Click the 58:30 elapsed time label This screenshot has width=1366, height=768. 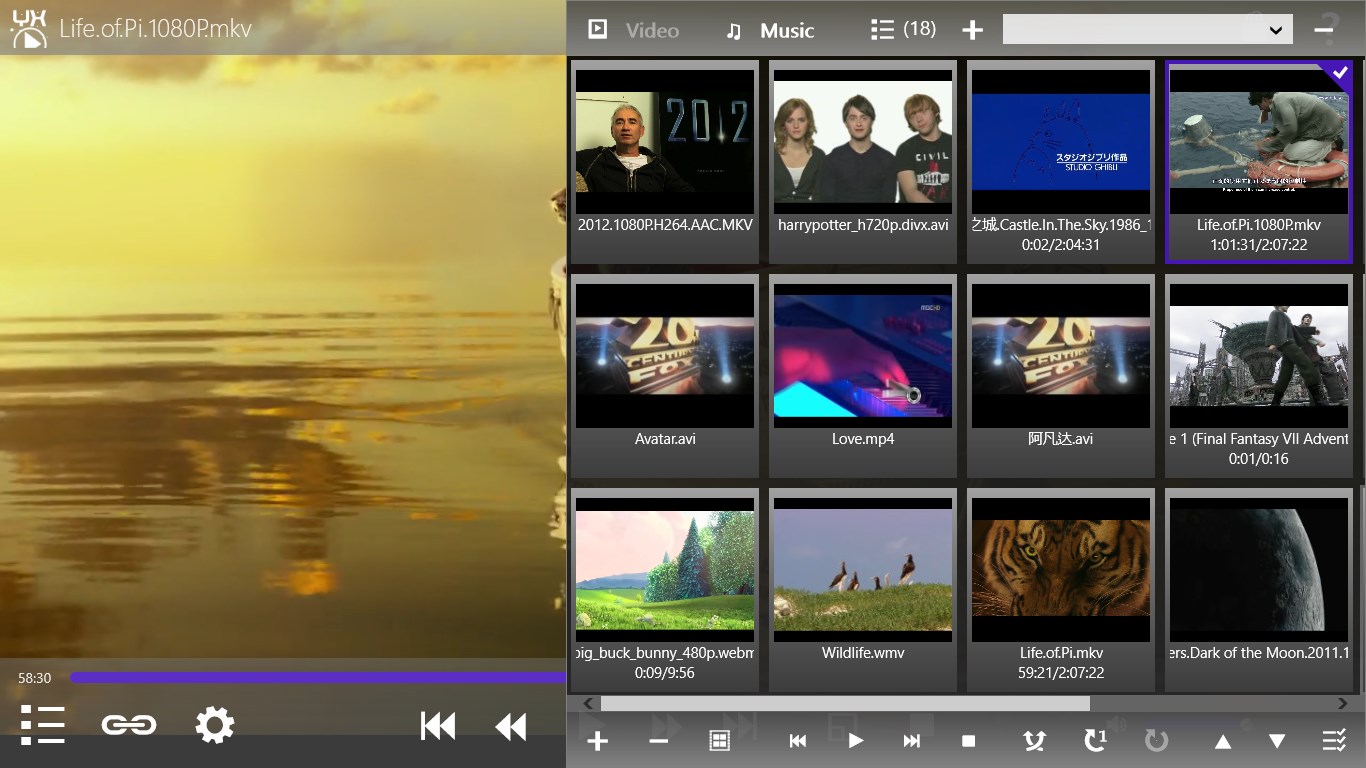pyautogui.click(x=34, y=678)
